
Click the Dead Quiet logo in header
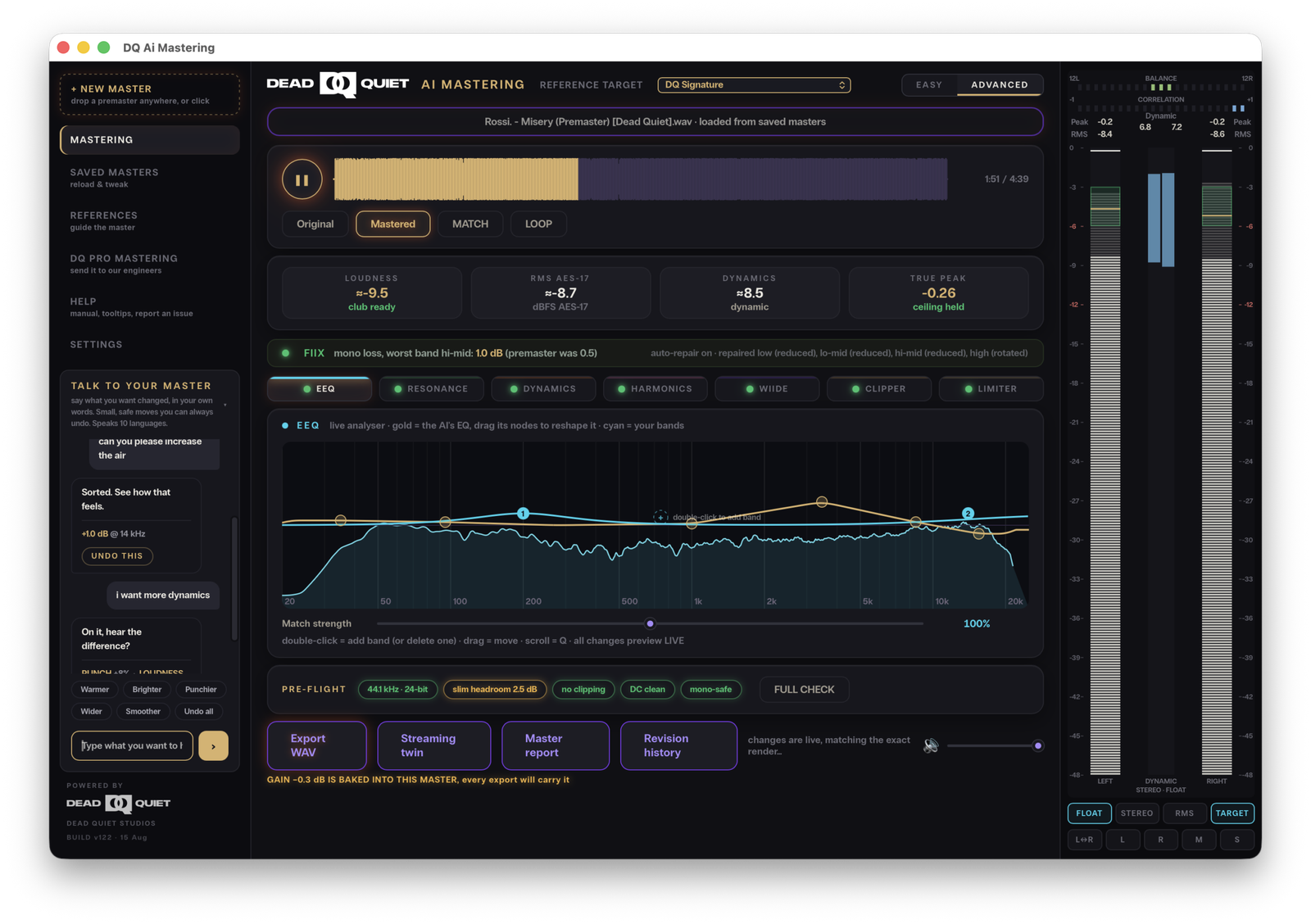coord(338,84)
